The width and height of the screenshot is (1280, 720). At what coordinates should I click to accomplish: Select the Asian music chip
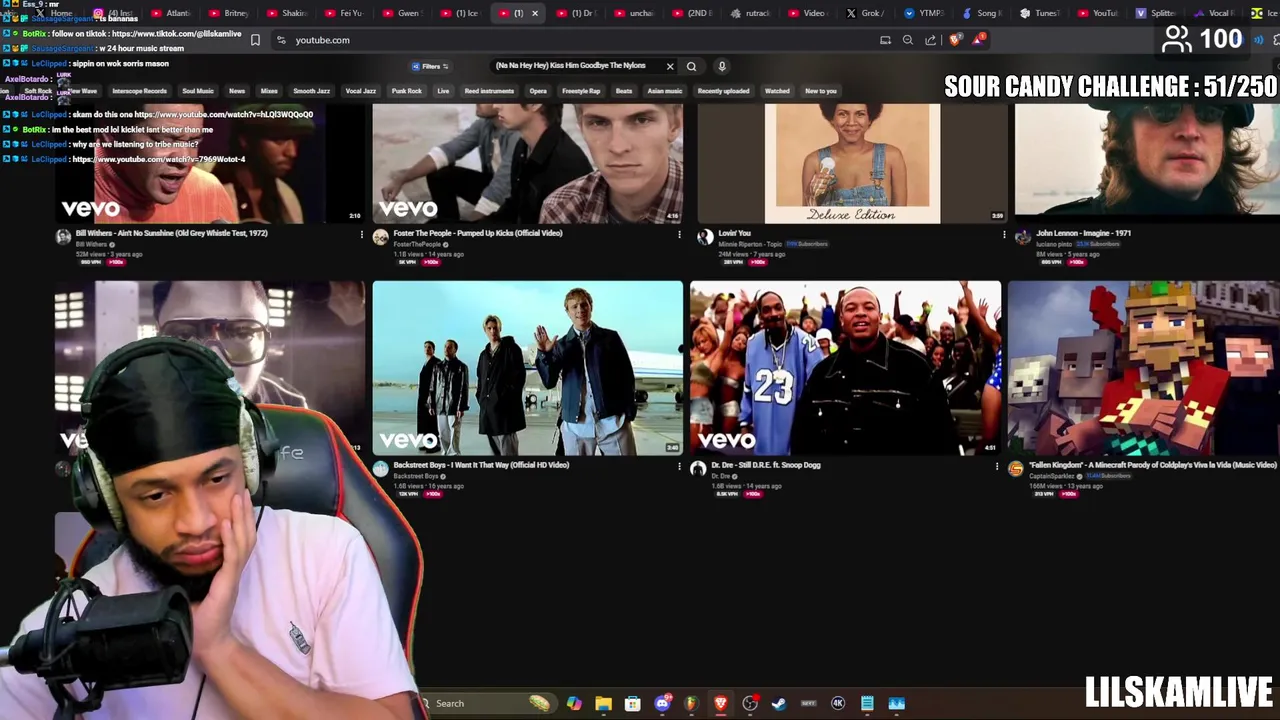click(665, 91)
